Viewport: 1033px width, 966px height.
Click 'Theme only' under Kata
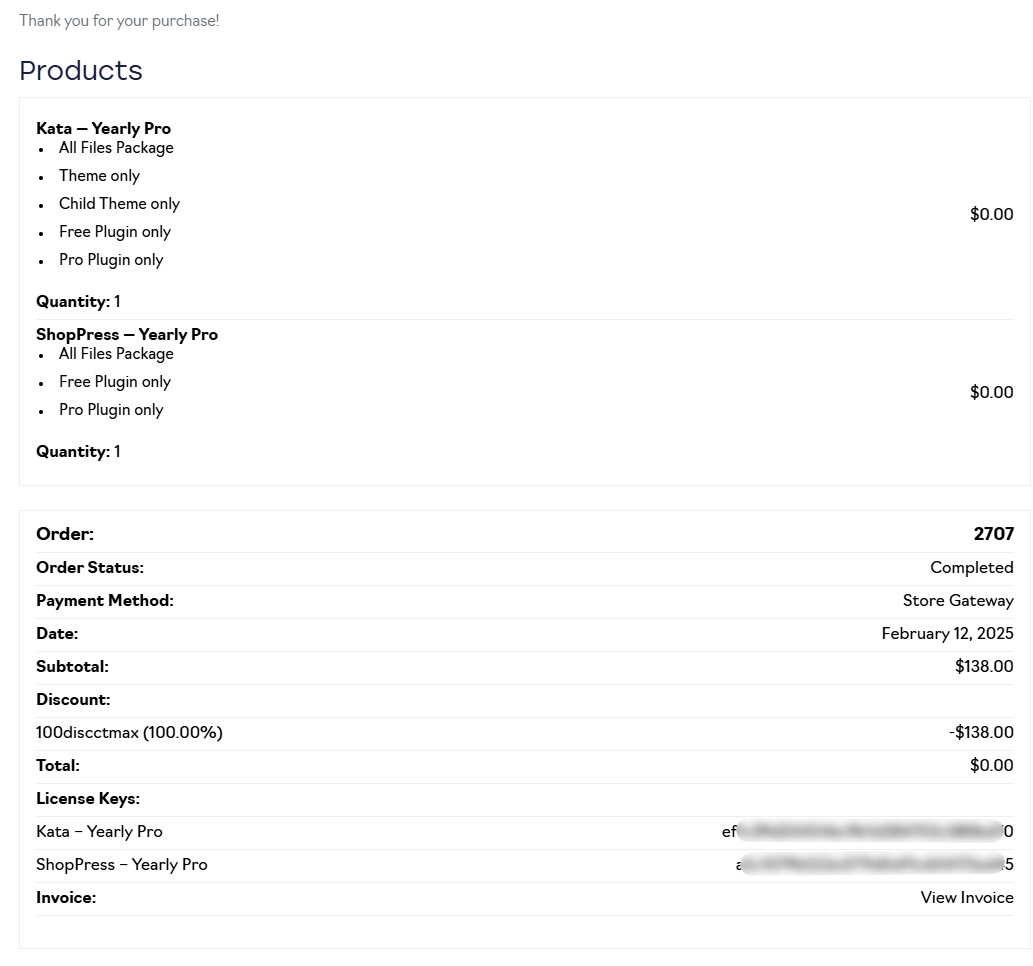coord(99,176)
